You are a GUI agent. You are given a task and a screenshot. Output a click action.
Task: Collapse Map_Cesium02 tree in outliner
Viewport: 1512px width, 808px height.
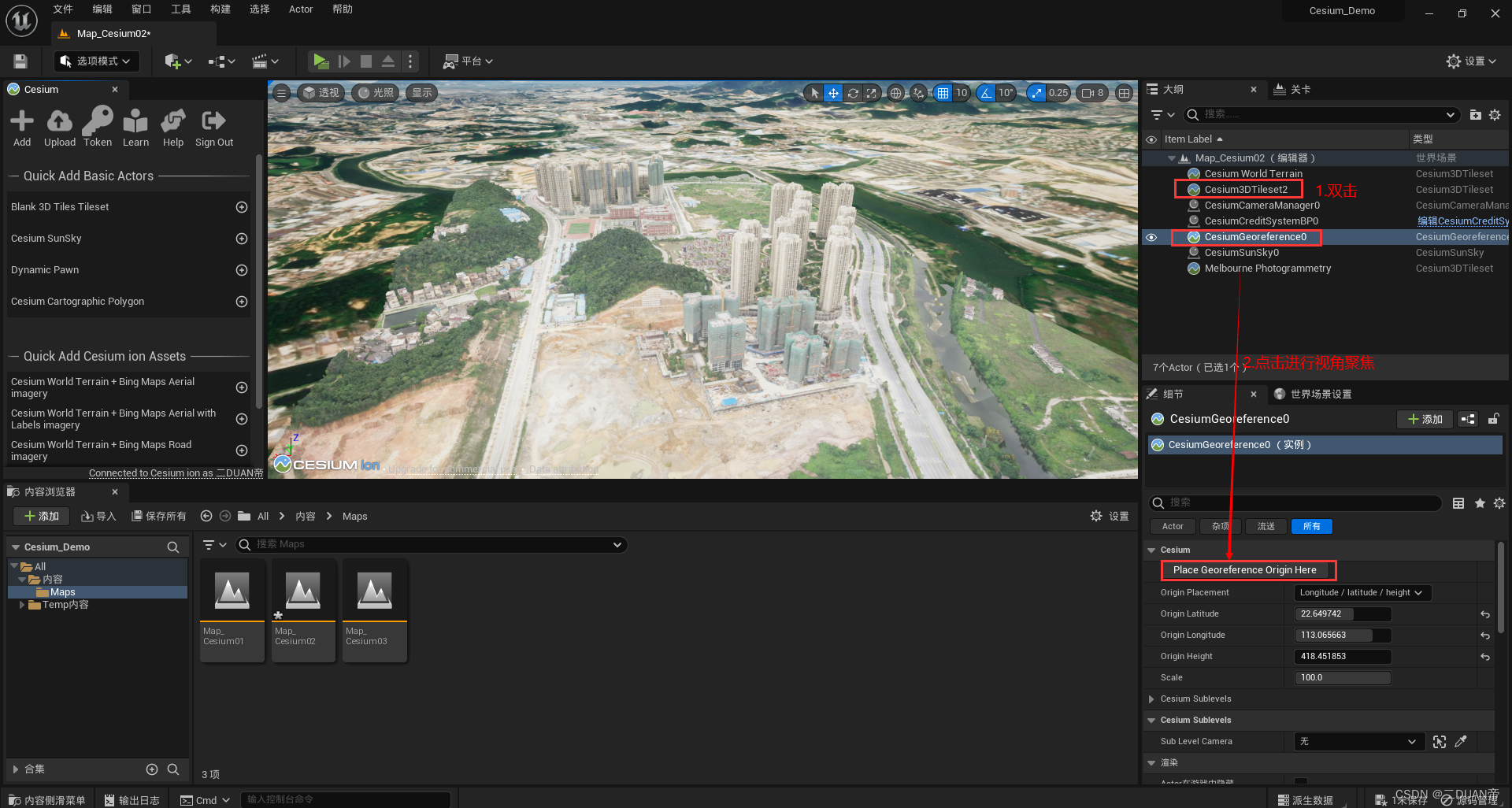1172,158
